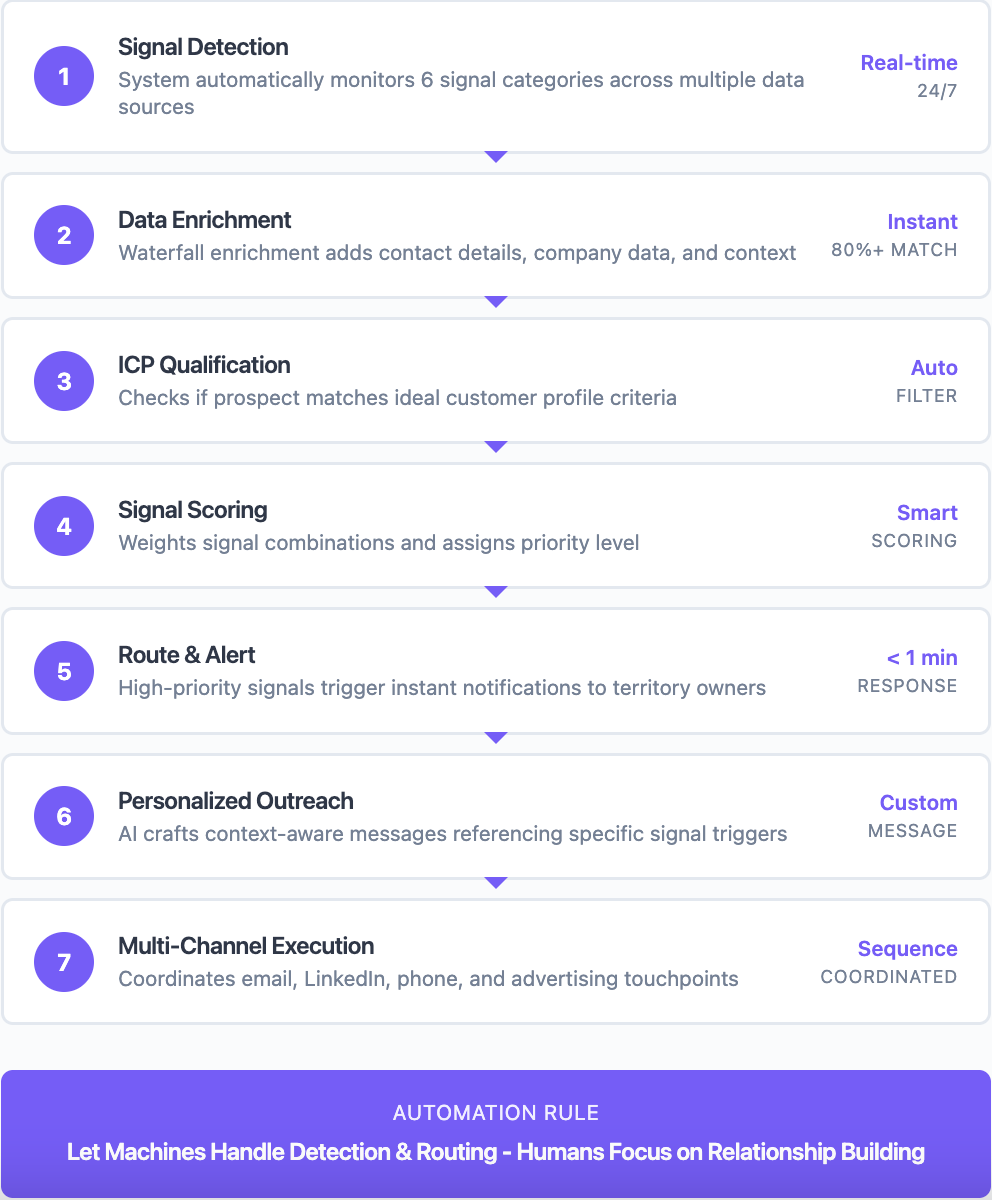Click the arrow below Signal Detection card
Image resolution: width=992 pixels, height=1200 pixels.
pos(496,157)
